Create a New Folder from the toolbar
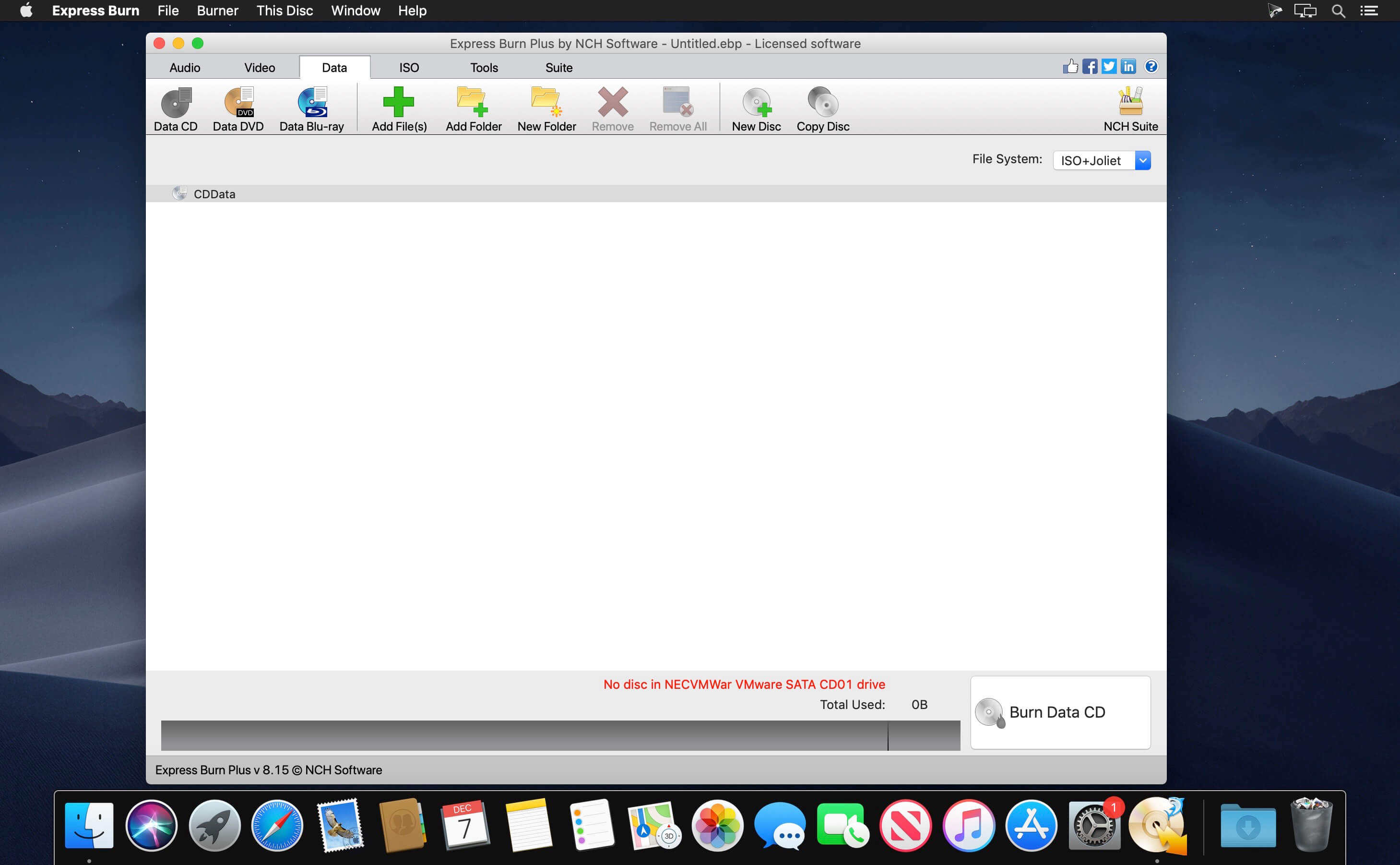1400x865 pixels. [546, 110]
